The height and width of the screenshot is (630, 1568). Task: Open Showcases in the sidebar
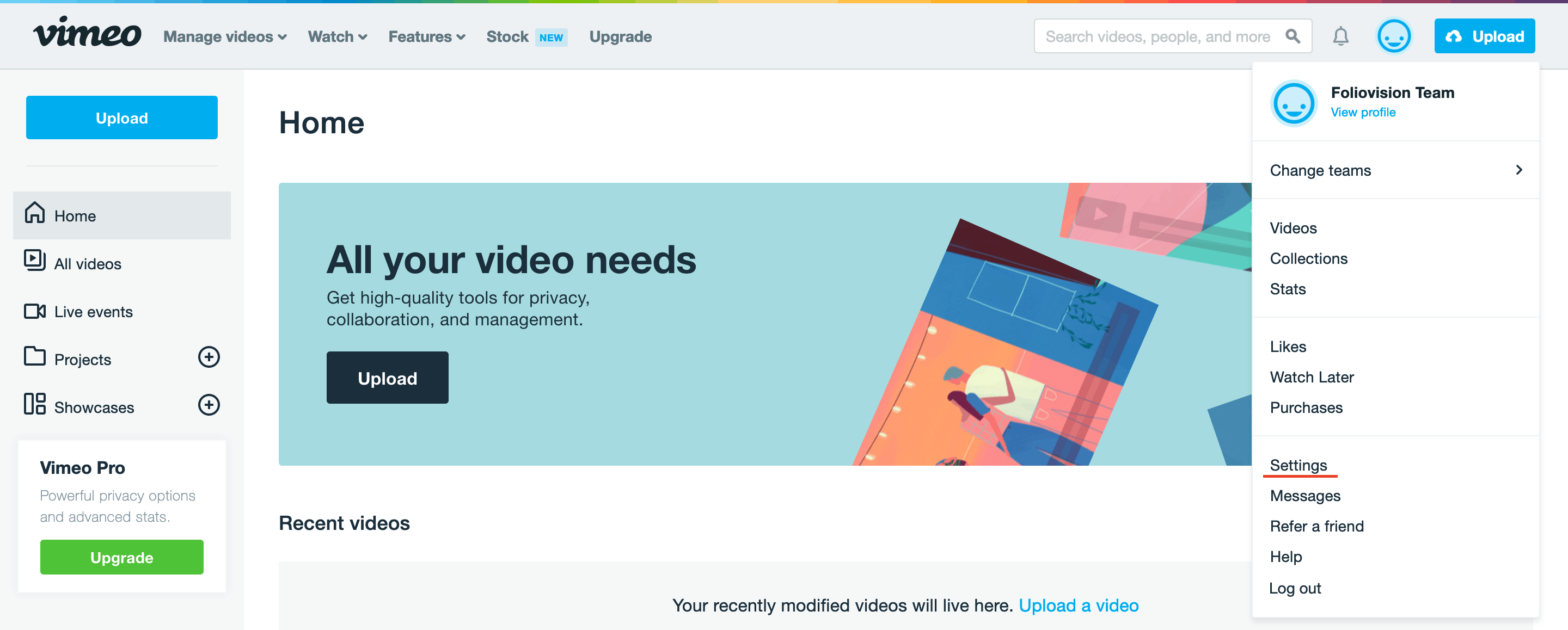94,407
